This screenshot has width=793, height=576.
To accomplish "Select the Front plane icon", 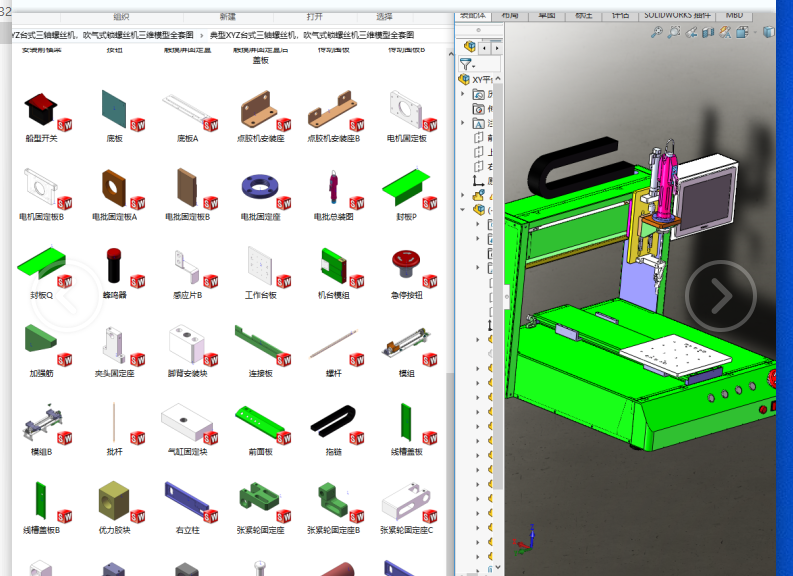I will pos(478,138).
